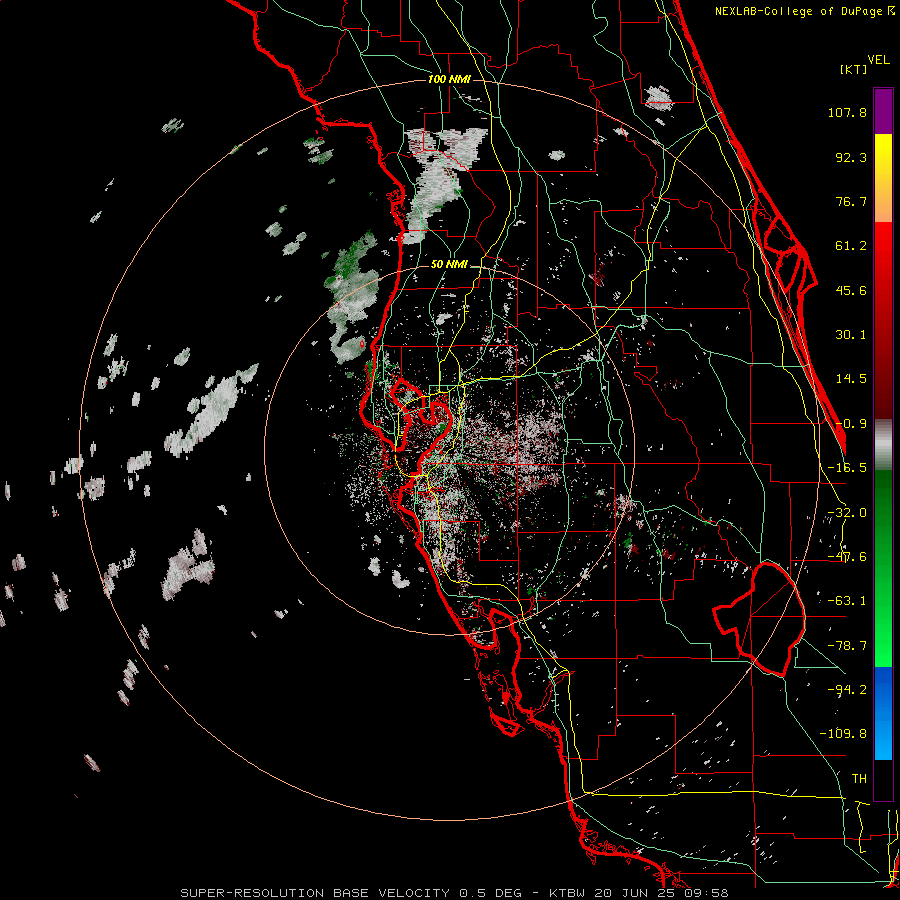The height and width of the screenshot is (900, 900).
Task: Click the -32.0 scale value
Action: pyautogui.click(x=847, y=513)
